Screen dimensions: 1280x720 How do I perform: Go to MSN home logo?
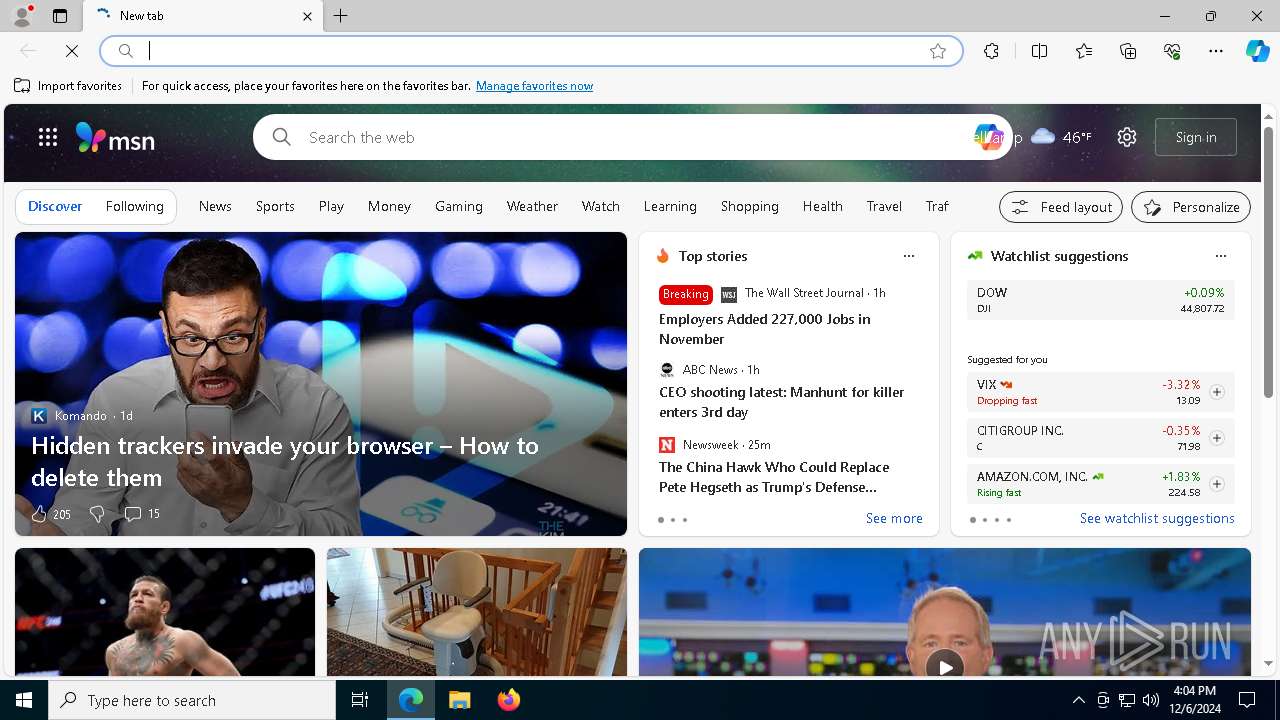pos(115,138)
